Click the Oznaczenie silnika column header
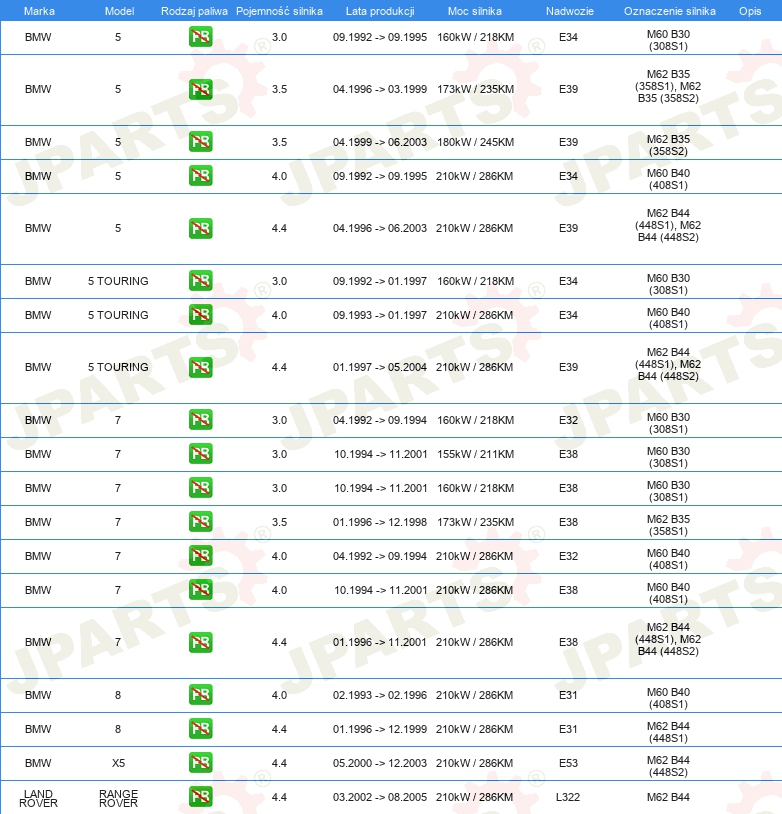The image size is (782, 814). point(669,11)
